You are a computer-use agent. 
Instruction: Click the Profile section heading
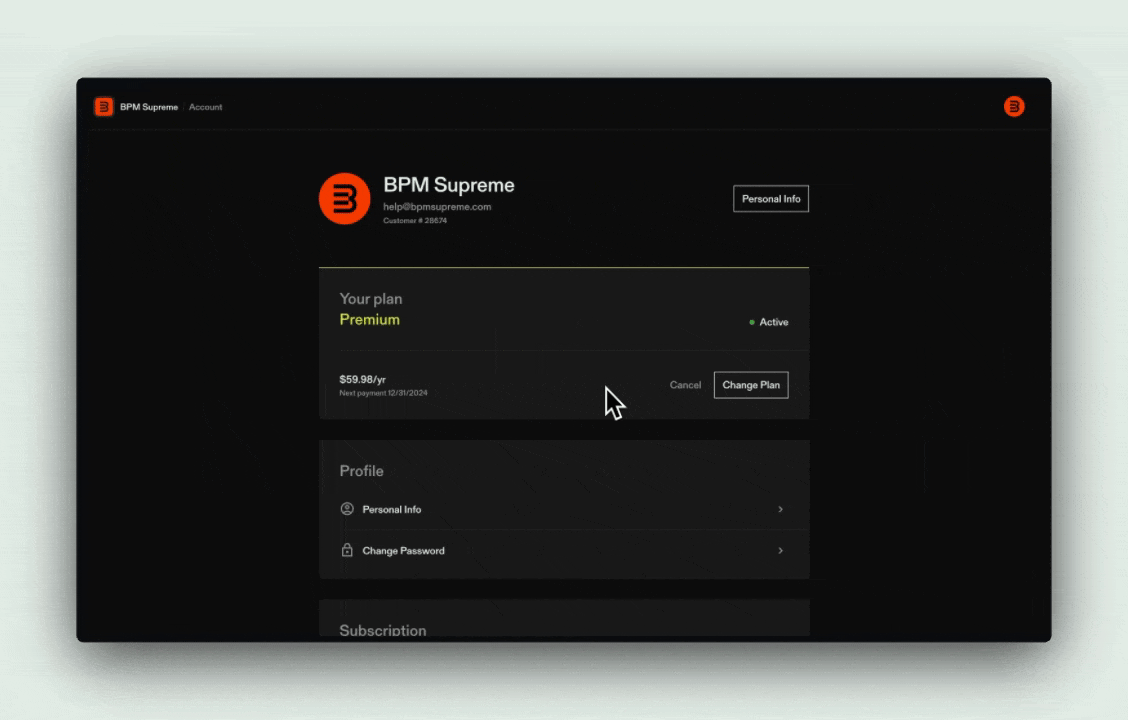[361, 470]
